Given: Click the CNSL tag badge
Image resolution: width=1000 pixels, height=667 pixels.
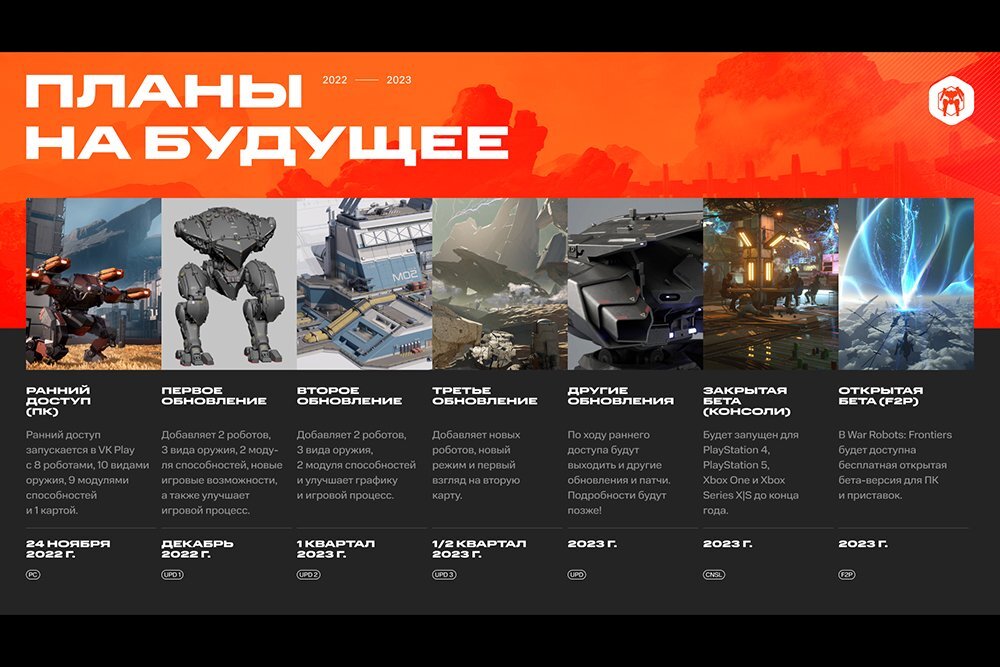Looking at the screenshot, I should pyautogui.click(x=714, y=575).
